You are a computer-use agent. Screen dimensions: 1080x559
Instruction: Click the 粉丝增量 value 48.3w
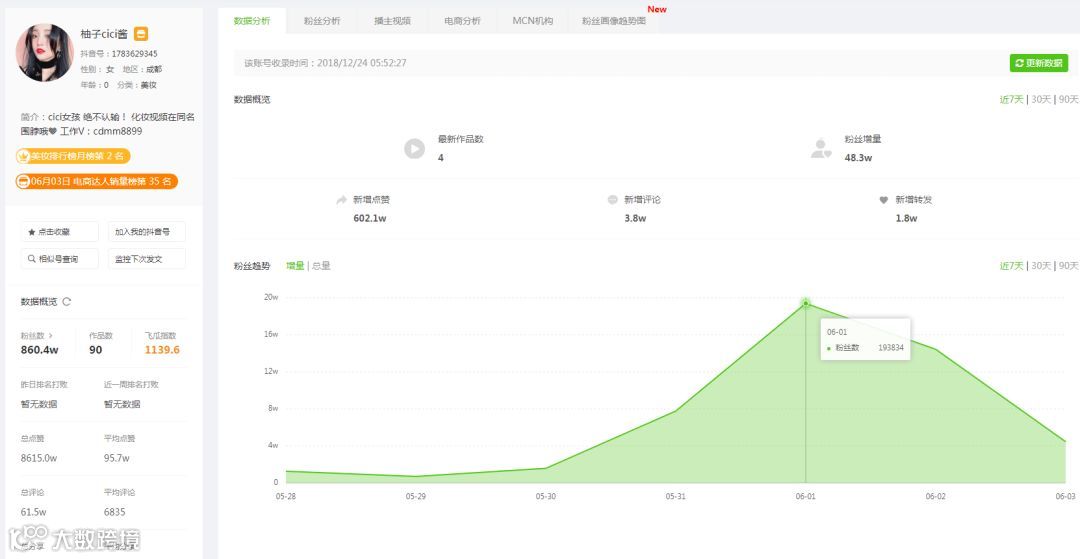click(x=858, y=158)
